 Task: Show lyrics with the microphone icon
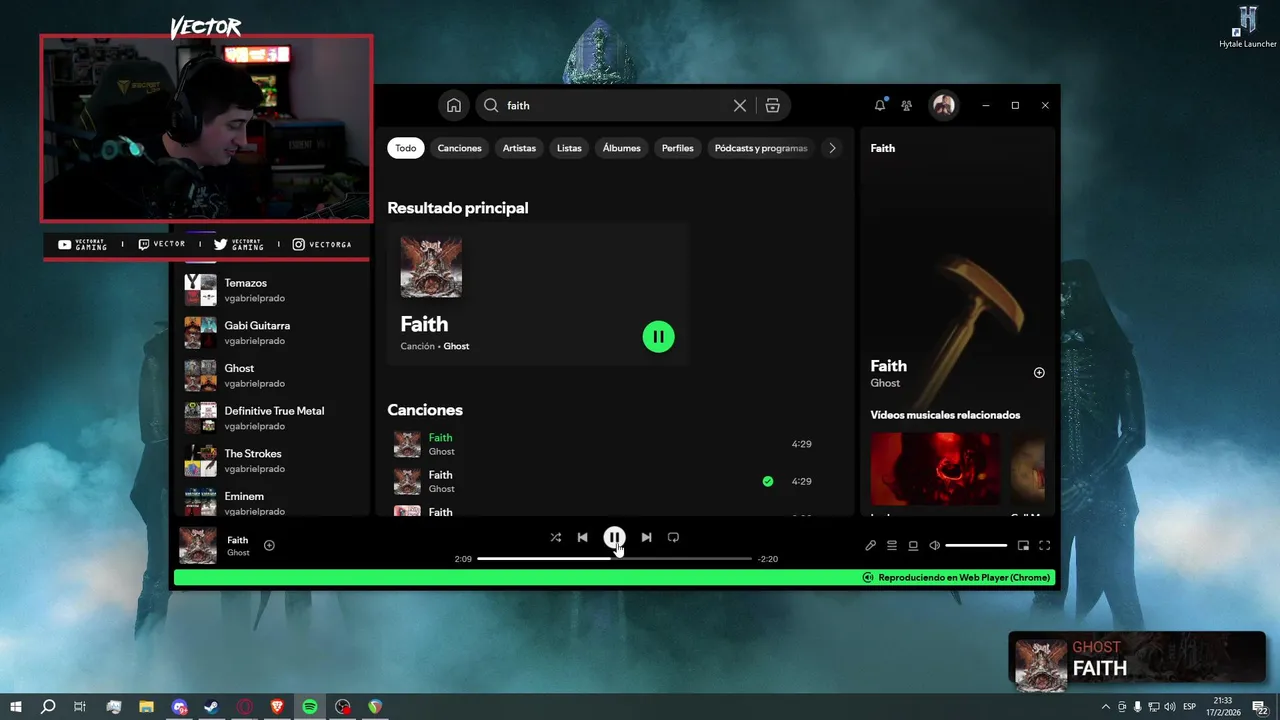click(871, 545)
